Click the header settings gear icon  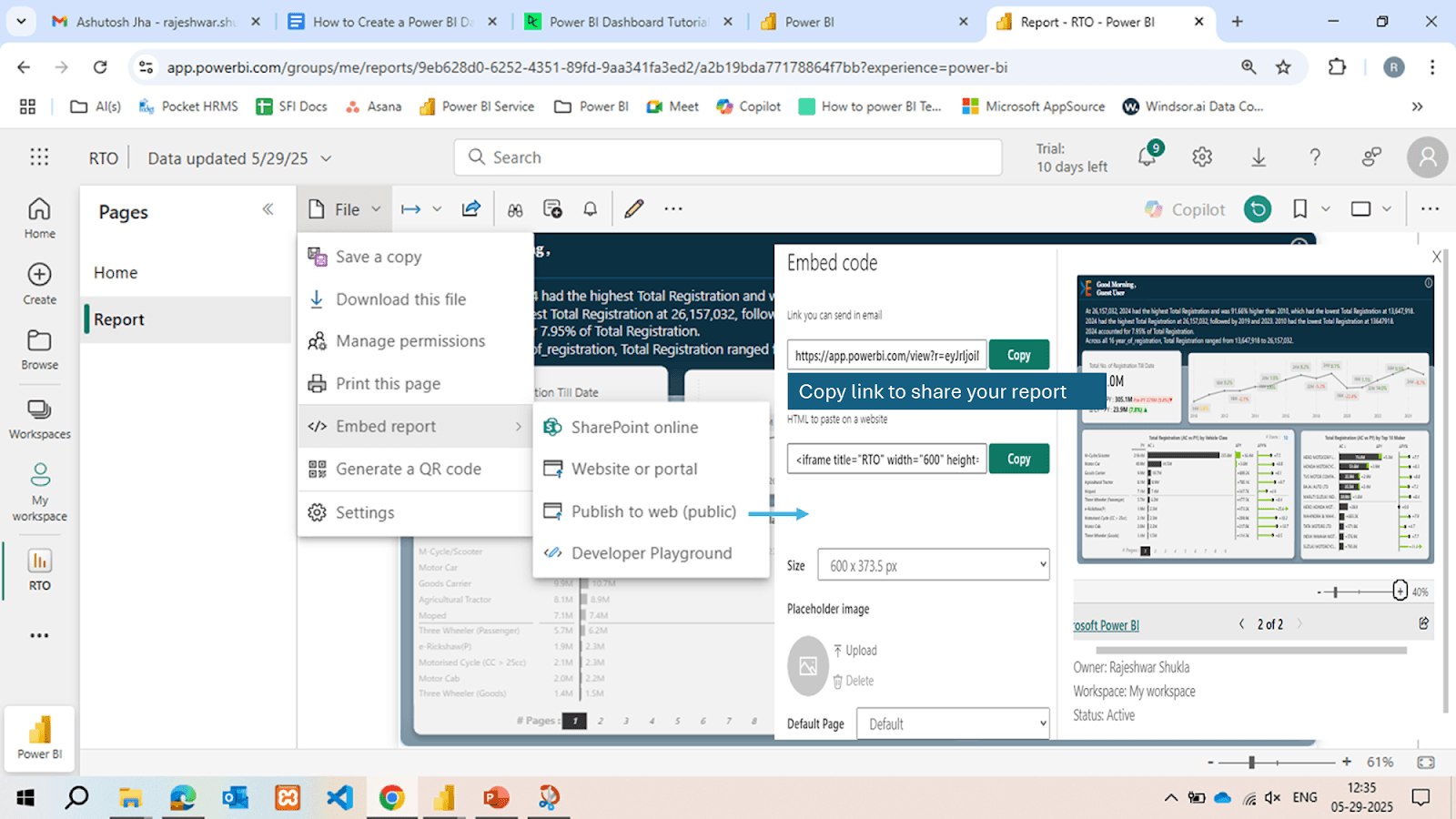pos(1202,157)
